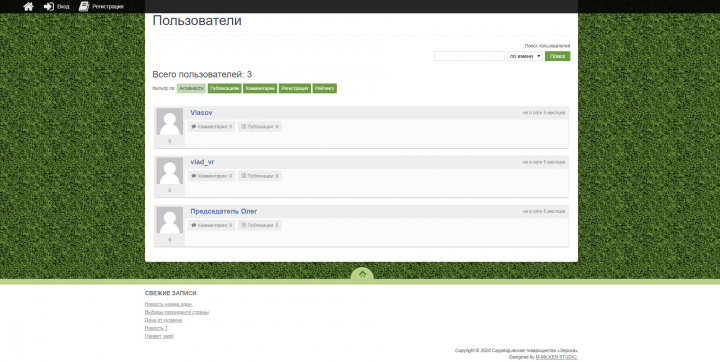Click the scroll-to-top chevron button
This screenshot has height=362, width=720.
[362, 274]
